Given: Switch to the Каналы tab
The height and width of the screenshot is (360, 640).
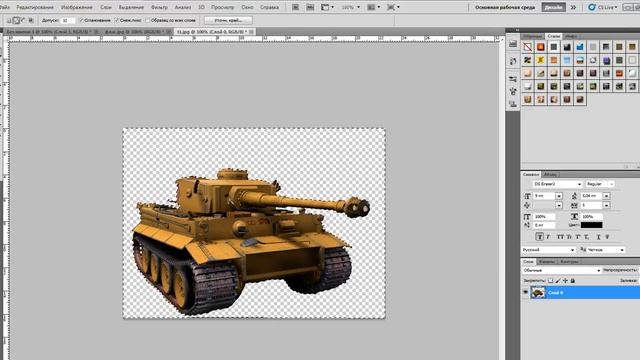Looking at the screenshot, I should coord(546,261).
